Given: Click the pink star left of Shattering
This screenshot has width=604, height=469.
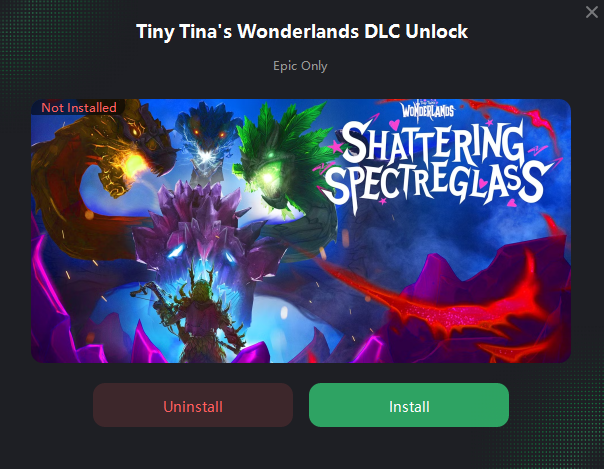Looking at the screenshot, I should 335,147.
